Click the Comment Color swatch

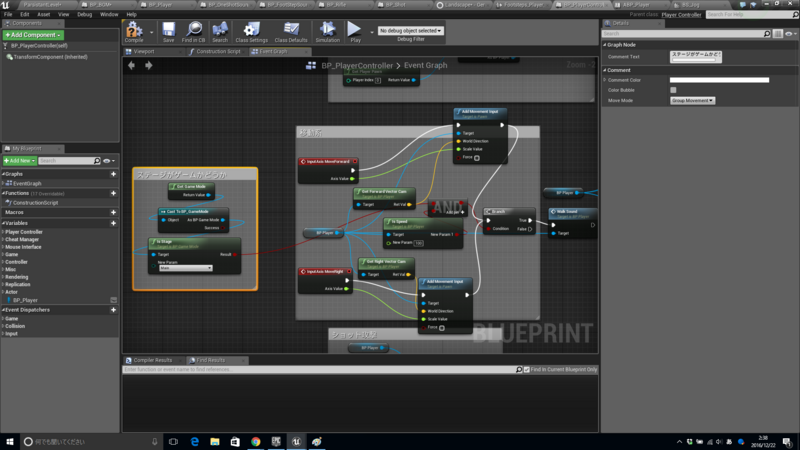719,80
